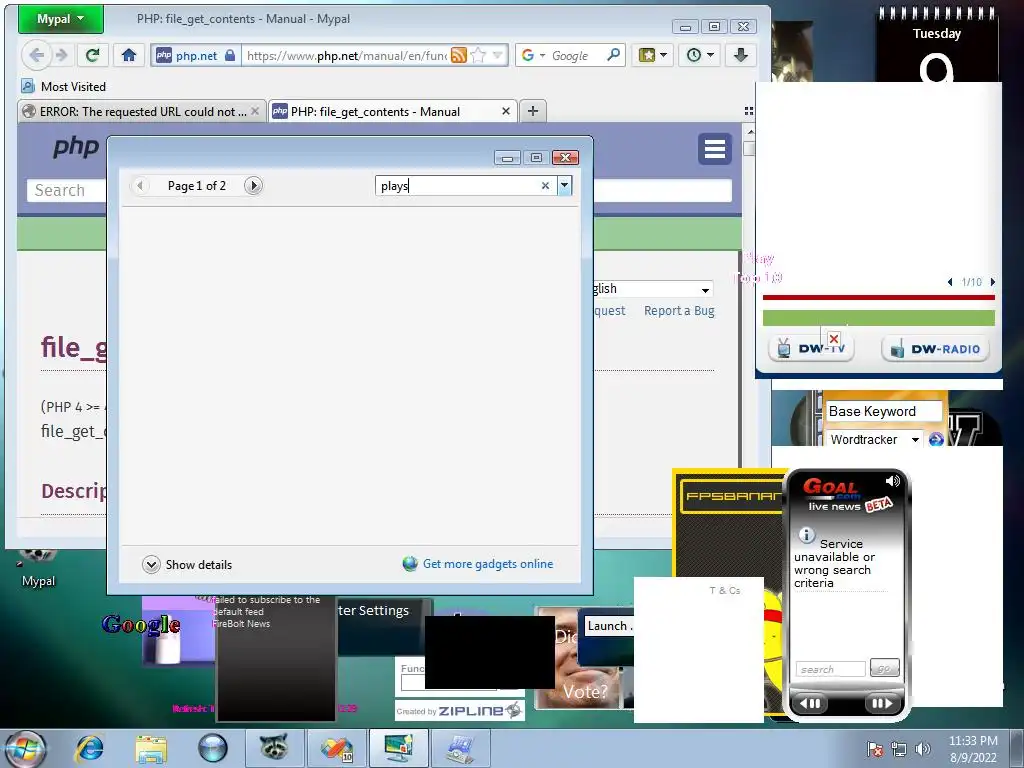Viewport: 1024px width, 768px height.
Task: Launch Internet Explorer from the taskbar
Action: point(89,748)
